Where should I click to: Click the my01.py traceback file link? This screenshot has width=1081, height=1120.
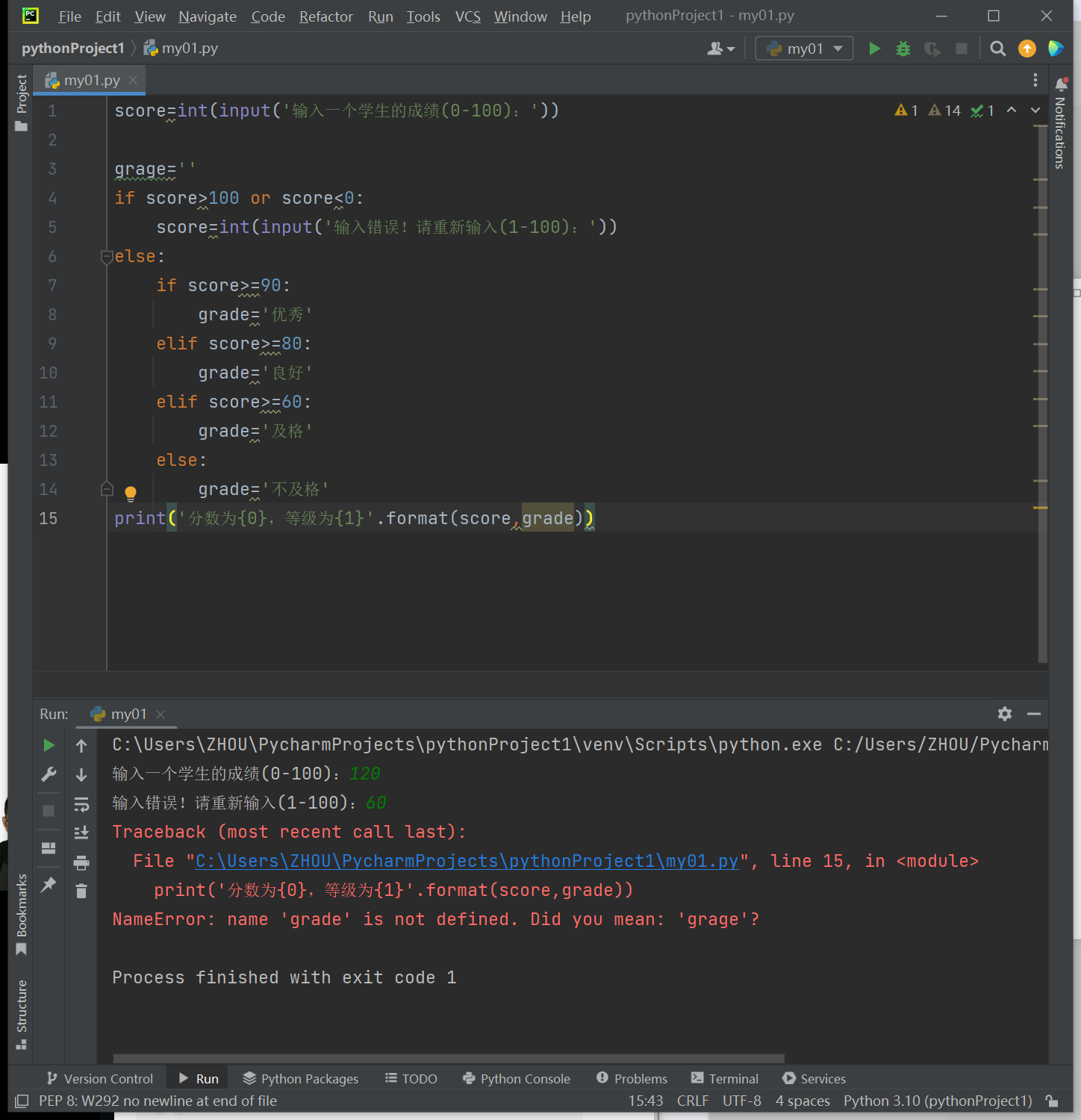point(467,862)
